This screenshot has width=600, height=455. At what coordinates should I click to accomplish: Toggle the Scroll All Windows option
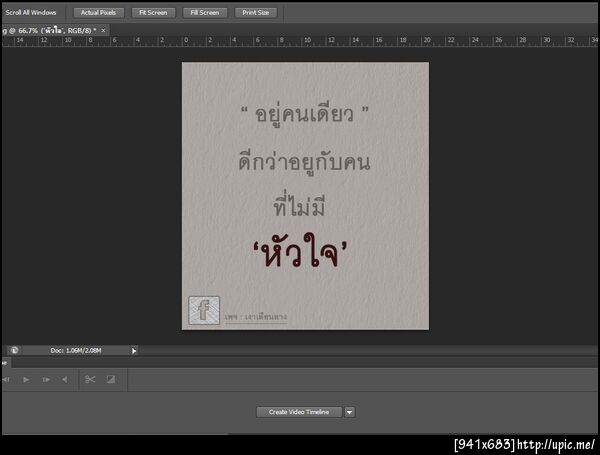31,13
